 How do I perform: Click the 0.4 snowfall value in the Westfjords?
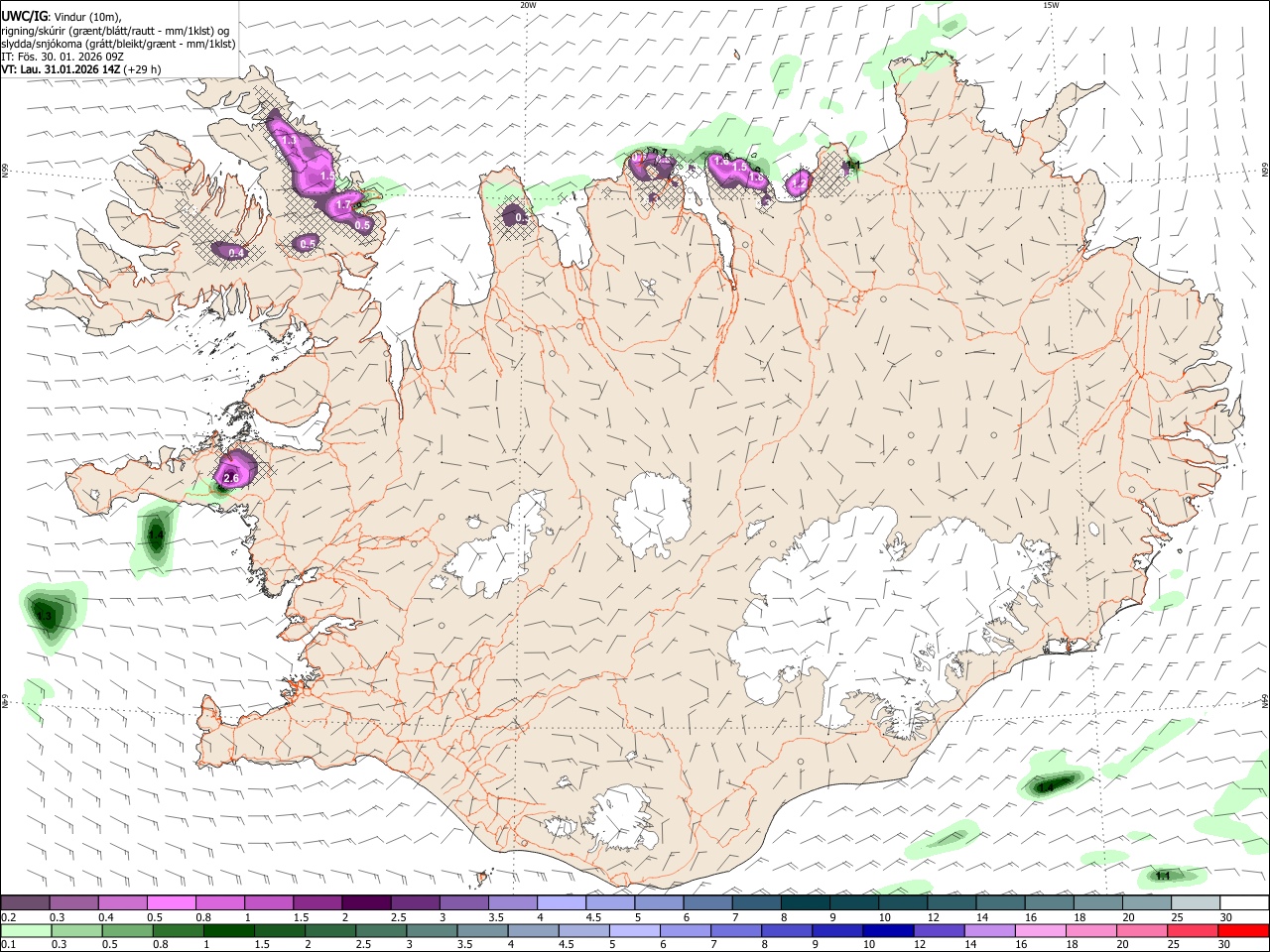click(236, 254)
